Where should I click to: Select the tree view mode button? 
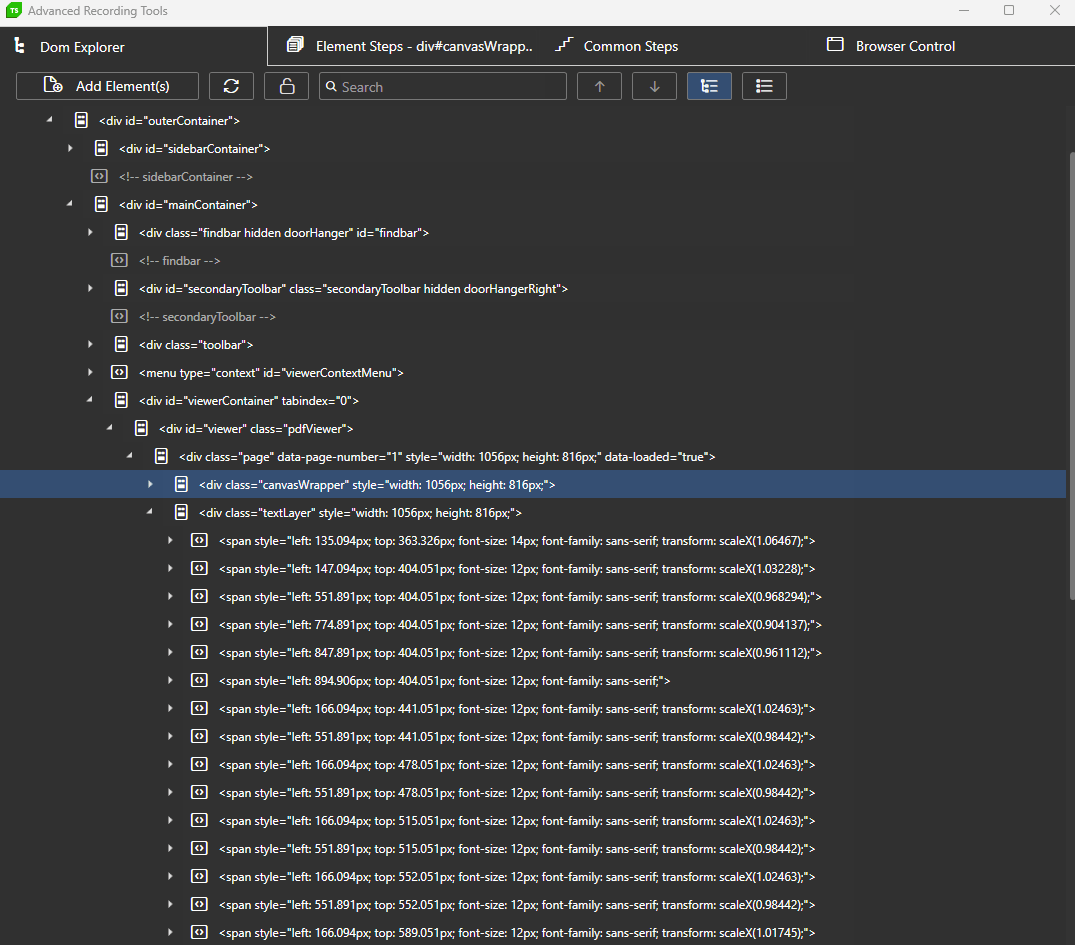tap(709, 86)
